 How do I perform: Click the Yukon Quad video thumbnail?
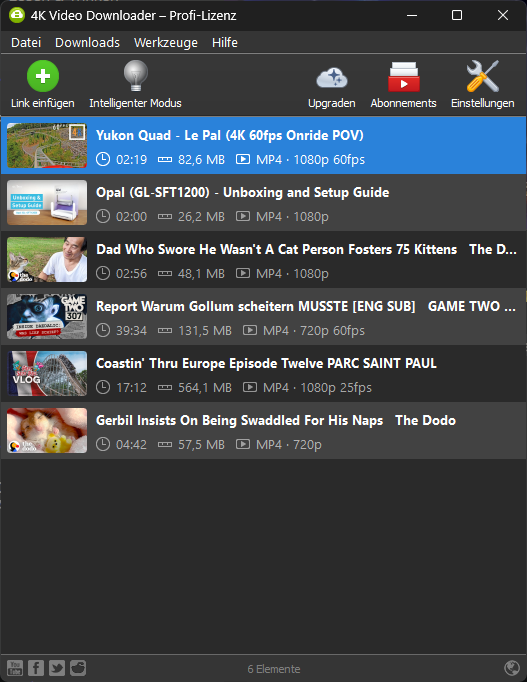click(47, 145)
